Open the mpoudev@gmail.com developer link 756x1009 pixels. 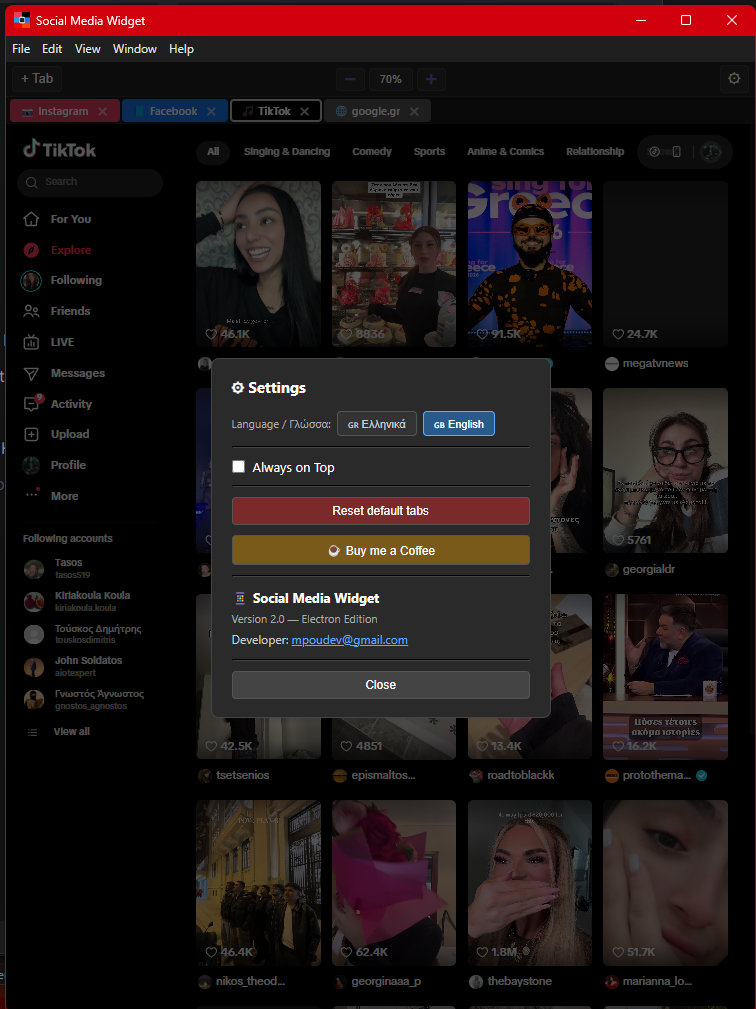[x=349, y=640]
